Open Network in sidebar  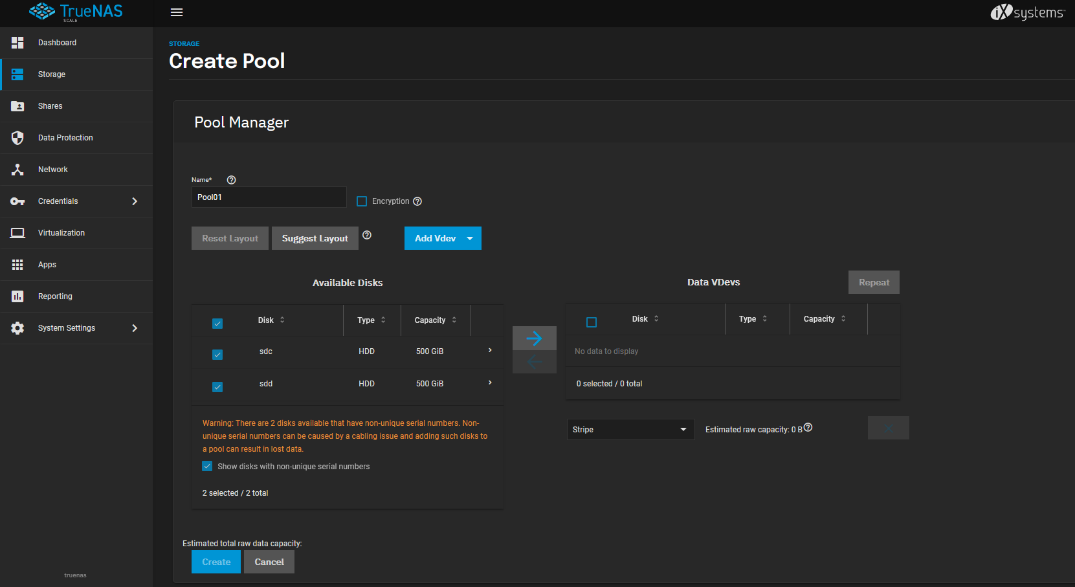pyautogui.click(x=53, y=169)
